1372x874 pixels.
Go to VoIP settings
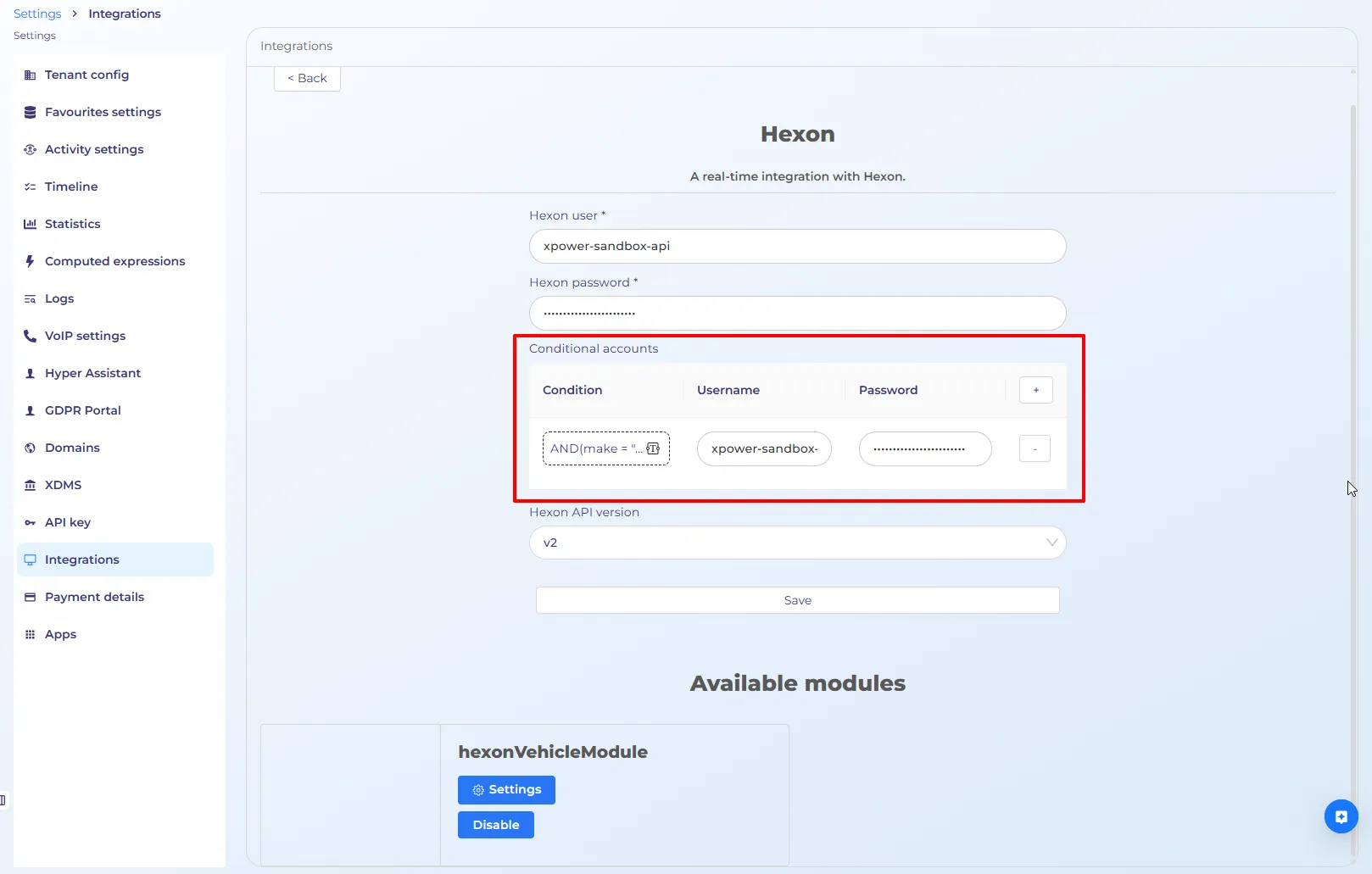tap(115, 336)
